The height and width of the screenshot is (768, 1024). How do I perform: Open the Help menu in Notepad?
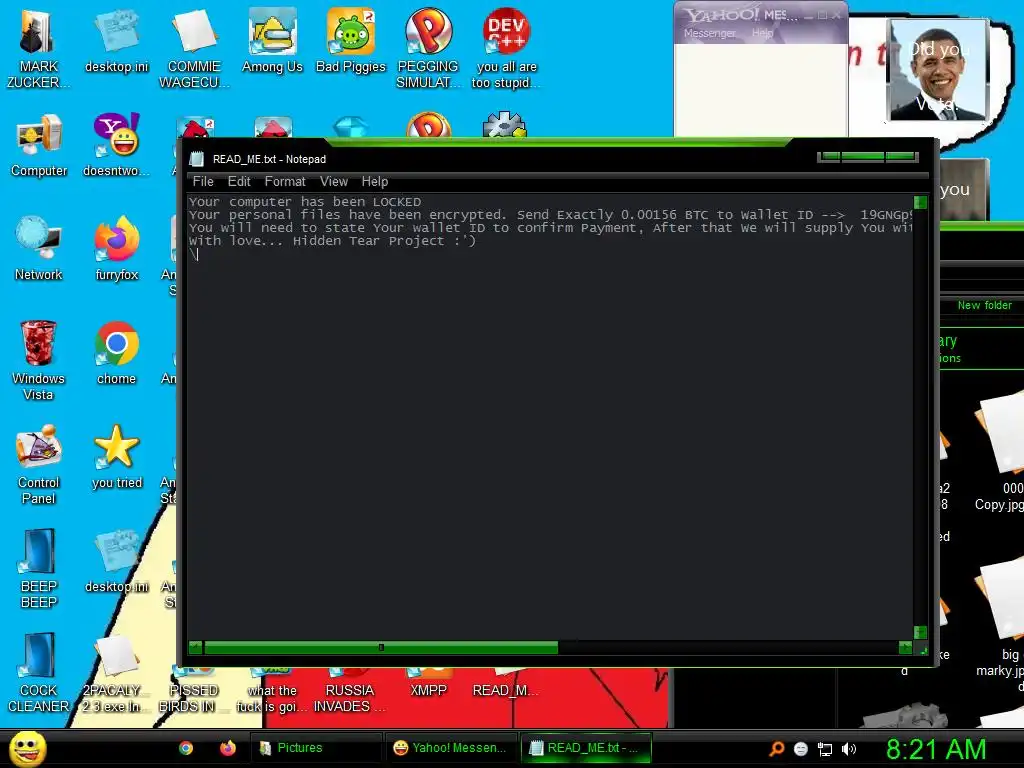coord(375,182)
